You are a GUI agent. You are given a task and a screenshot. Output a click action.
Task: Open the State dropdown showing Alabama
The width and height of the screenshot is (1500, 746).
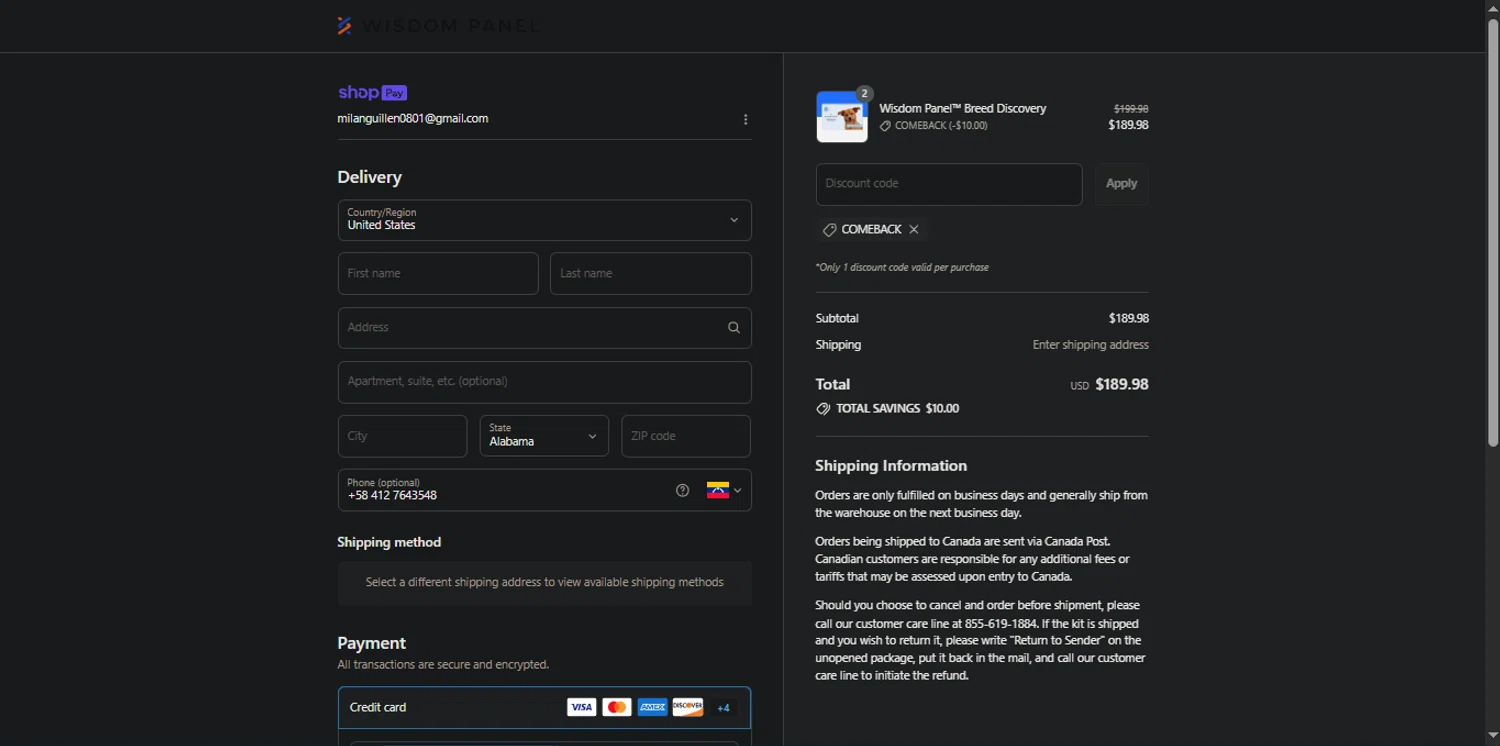click(x=544, y=436)
